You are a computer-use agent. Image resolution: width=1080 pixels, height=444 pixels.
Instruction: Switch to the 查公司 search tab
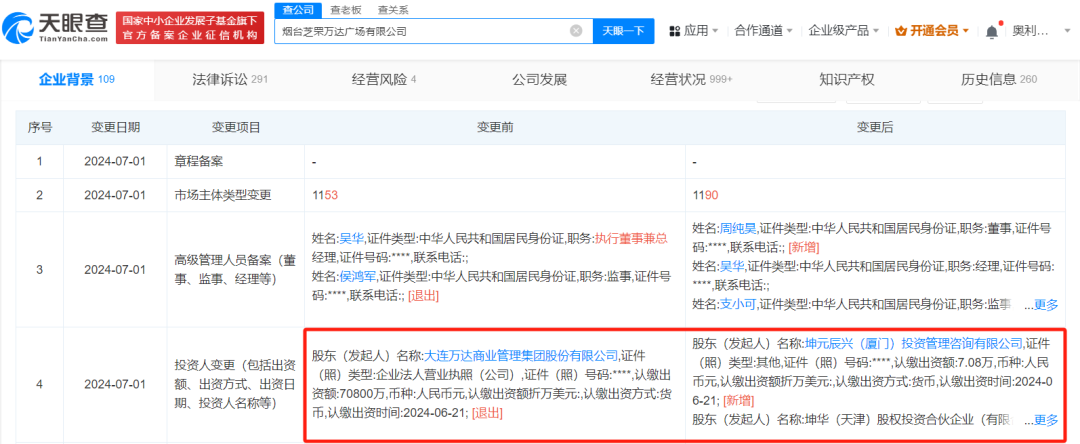298,10
